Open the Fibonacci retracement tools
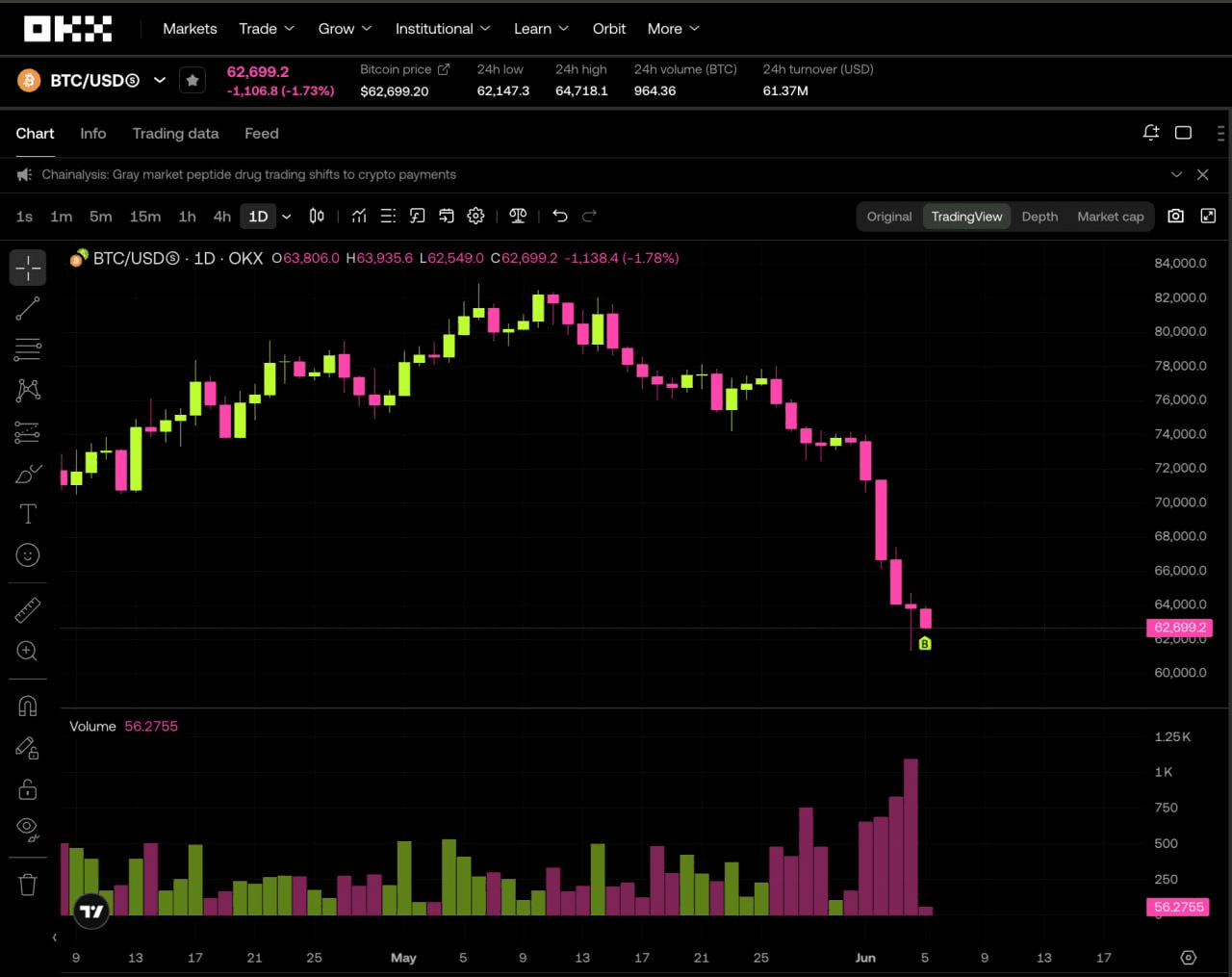The image size is (1232, 977). click(x=28, y=349)
